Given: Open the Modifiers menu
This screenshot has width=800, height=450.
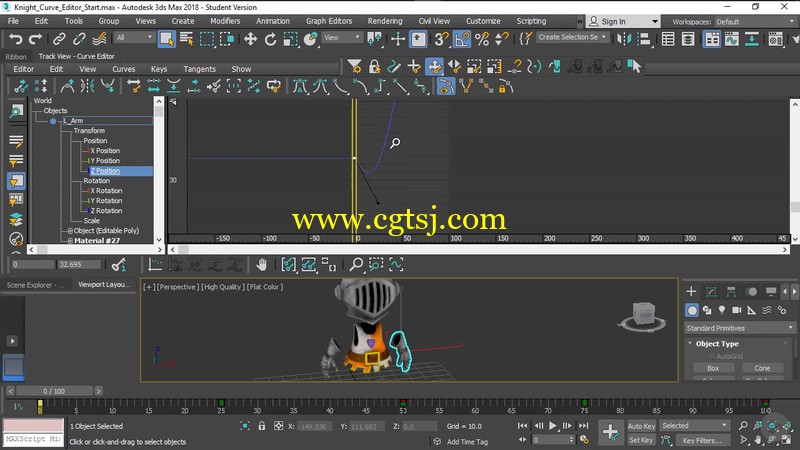Looking at the screenshot, I should (225, 21).
